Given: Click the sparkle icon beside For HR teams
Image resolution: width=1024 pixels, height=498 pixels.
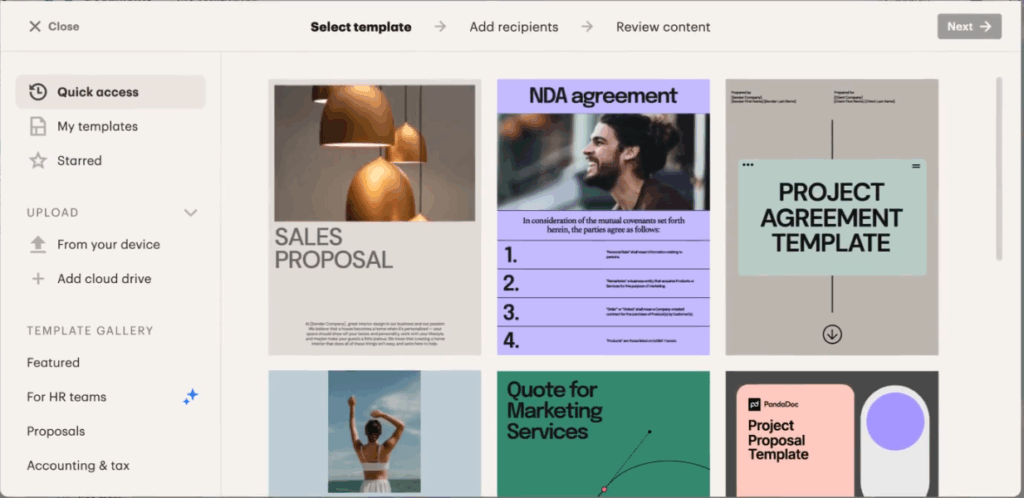Looking at the screenshot, I should tap(190, 397).
